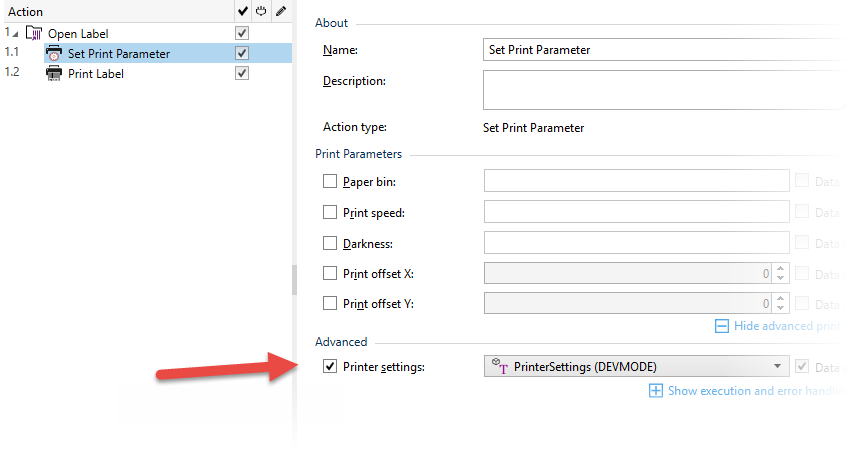The image size is (848, 450).
Task: Uncheck the Printer settings checkbox
Action: tap(330, 367)
